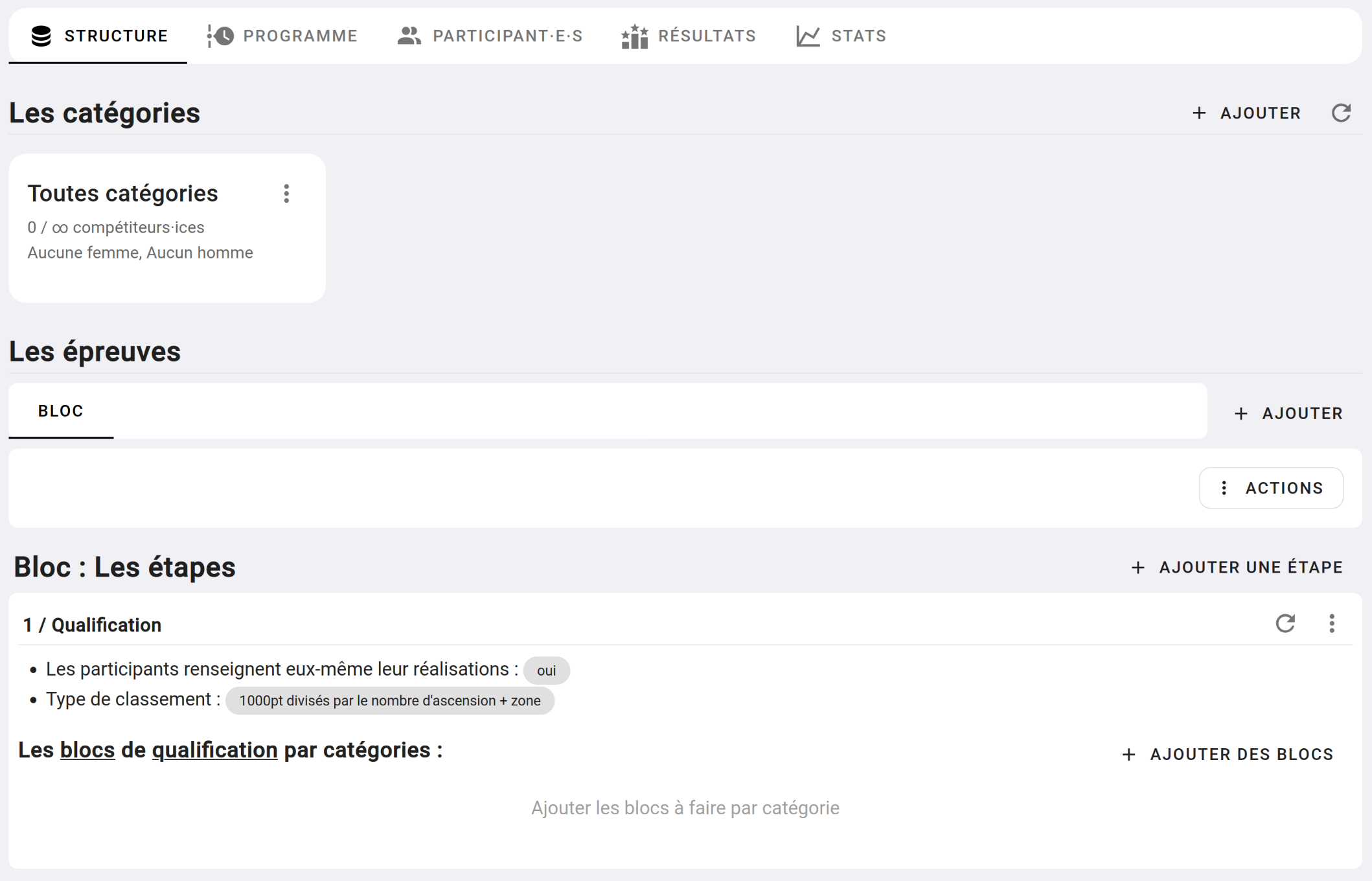Click Ajouter des blocs button
This screenshot has height=881, width=1372.
pos(1228,755)
